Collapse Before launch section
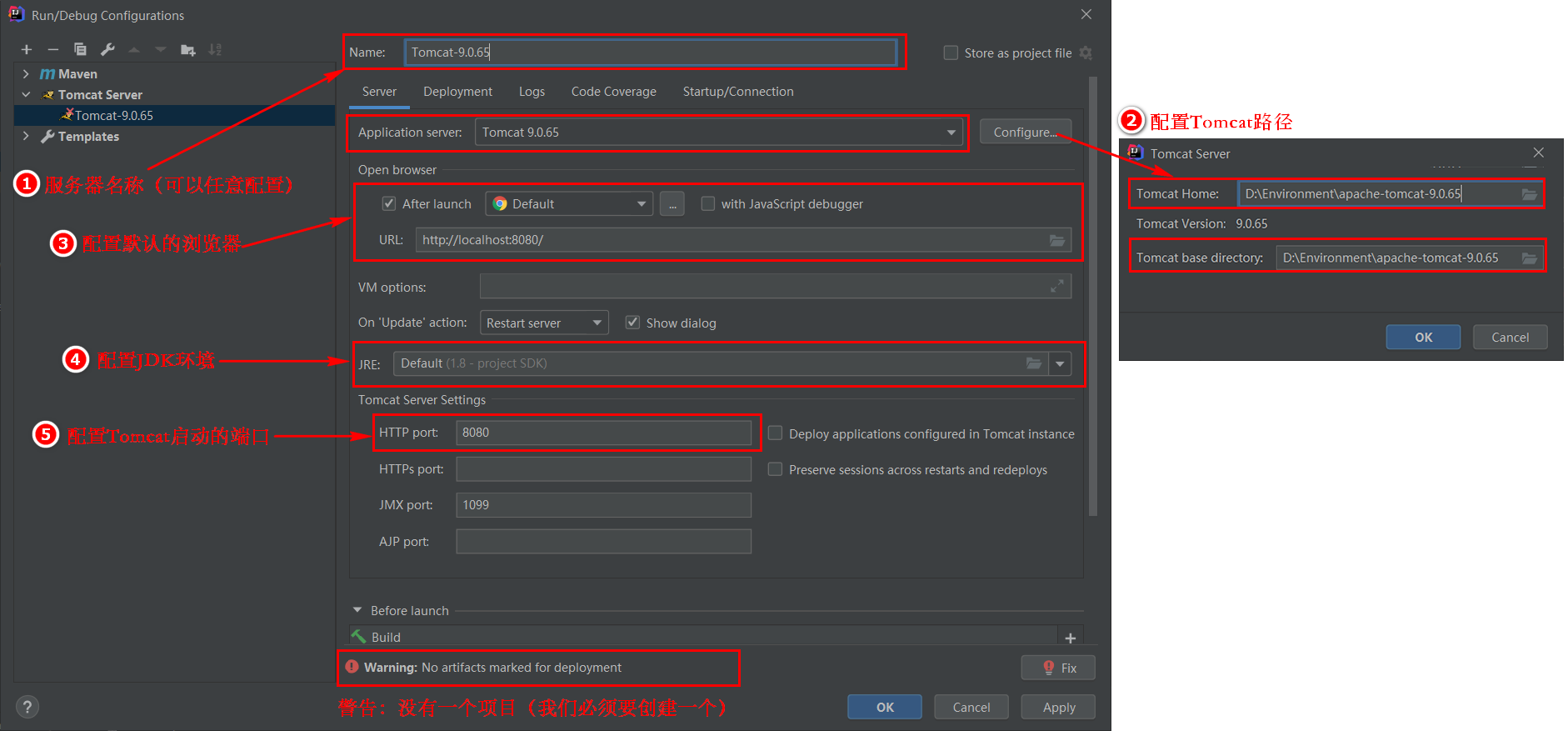The height and width of the screenshot is (731, 1568). pos(357,610)
